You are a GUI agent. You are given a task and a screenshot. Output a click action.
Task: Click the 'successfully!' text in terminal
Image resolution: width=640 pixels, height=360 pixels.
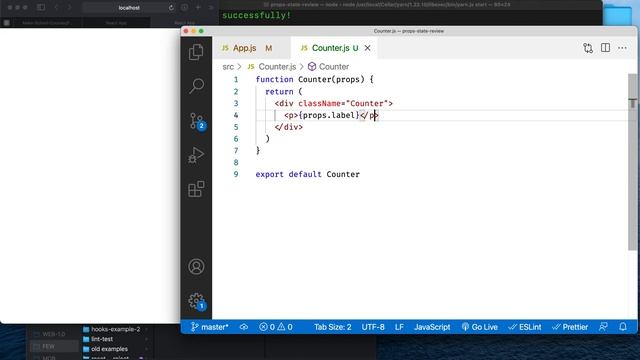(256, 16)
